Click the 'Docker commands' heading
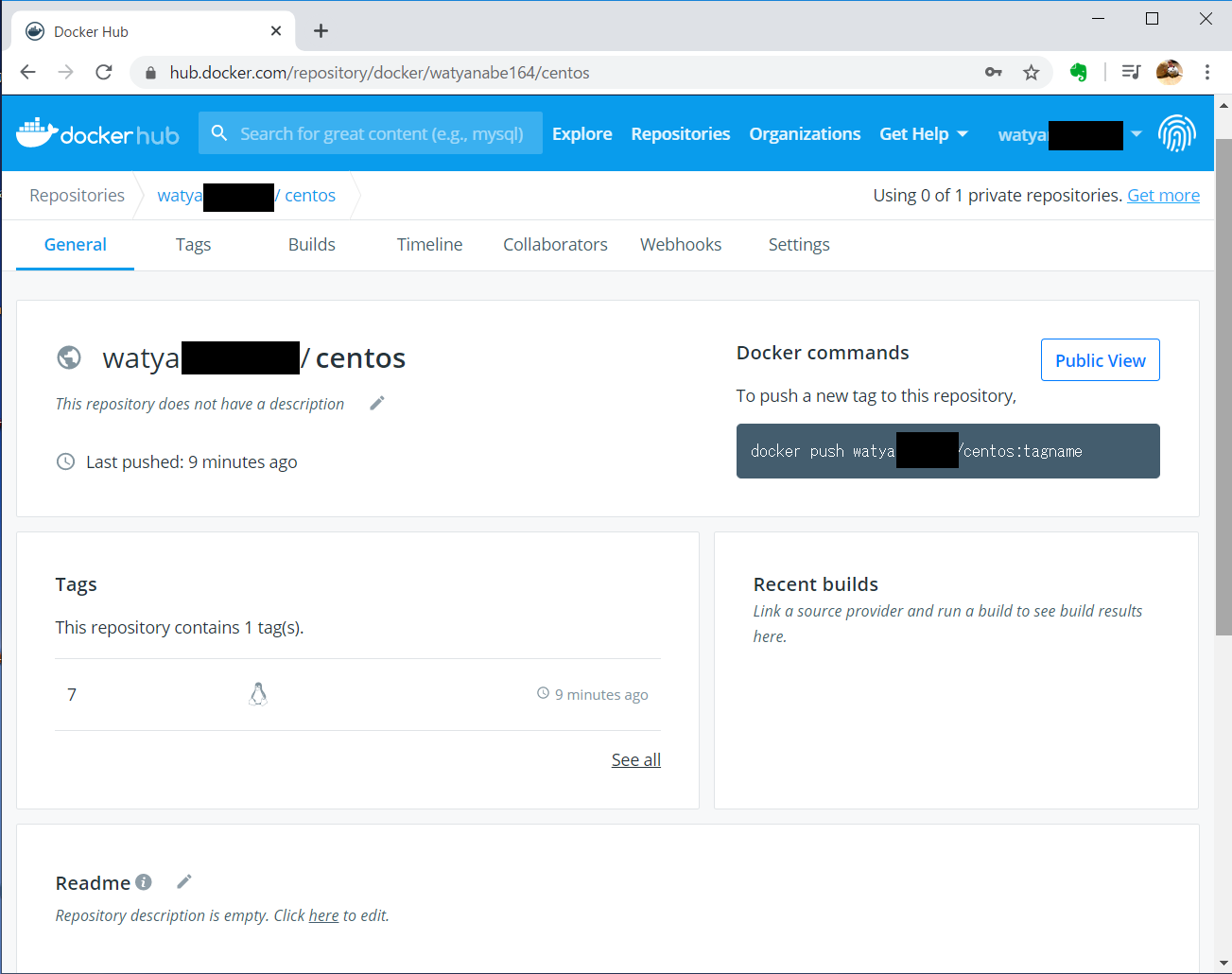The height and width of the screenshot is (974, 1232). point(823,353)
